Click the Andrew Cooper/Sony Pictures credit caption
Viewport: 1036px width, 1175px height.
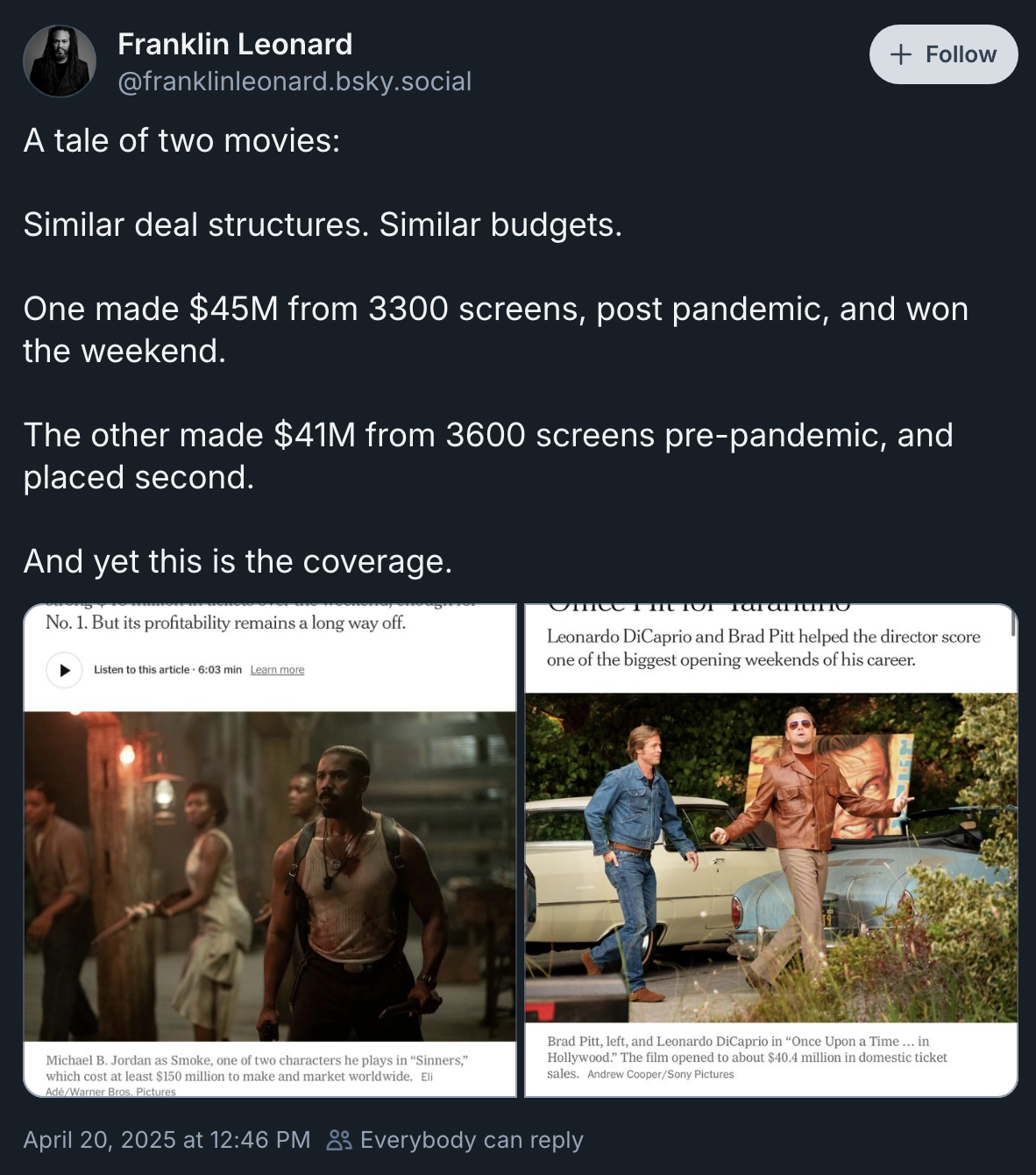661,1074
